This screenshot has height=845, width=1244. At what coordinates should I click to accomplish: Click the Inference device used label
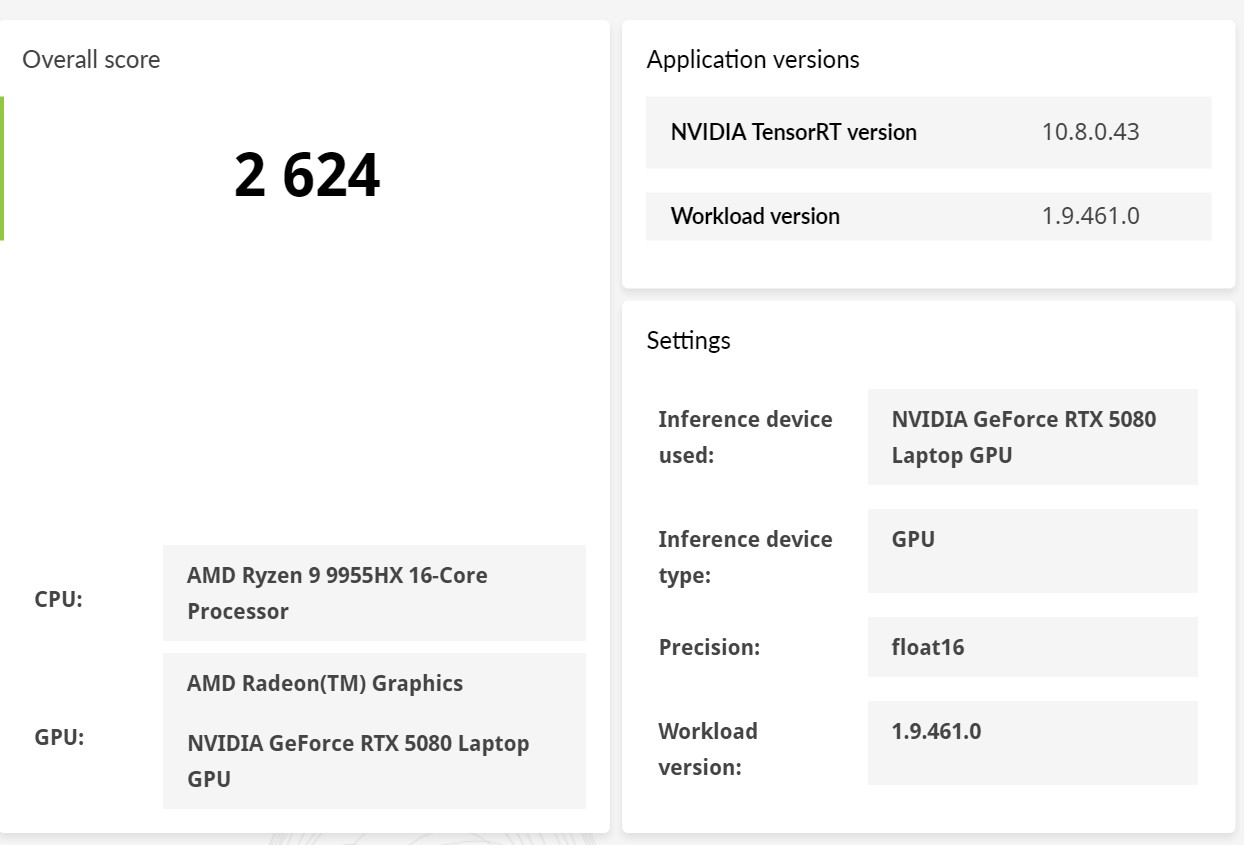coord(745,437)
